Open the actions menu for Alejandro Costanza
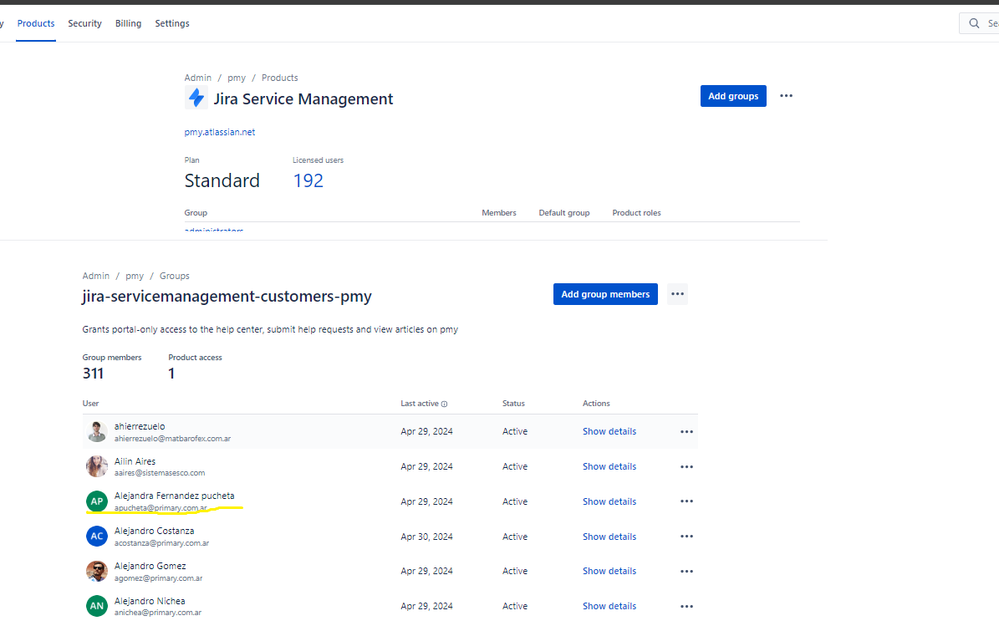Screen dimensions: 999x620 [x=686, y=537]
